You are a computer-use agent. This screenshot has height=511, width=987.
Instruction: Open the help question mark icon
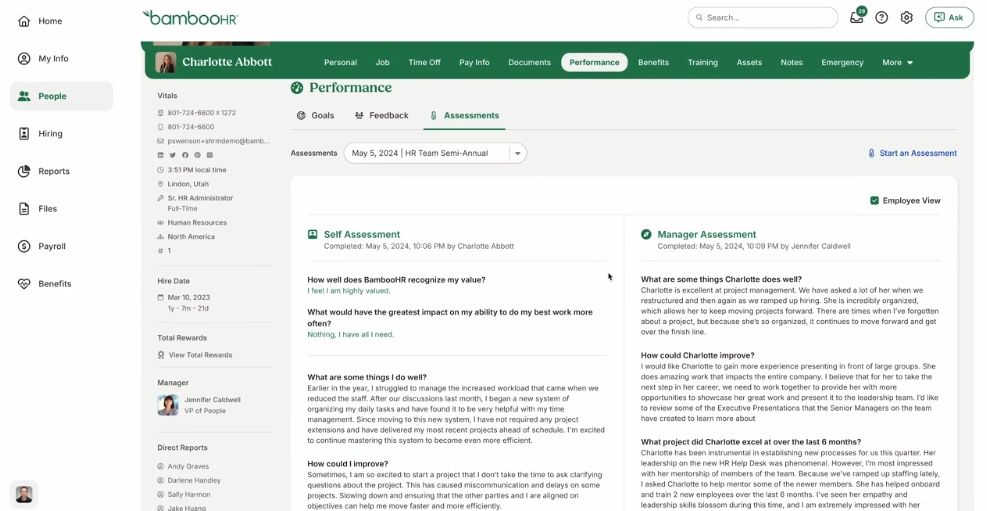(881, 18)
